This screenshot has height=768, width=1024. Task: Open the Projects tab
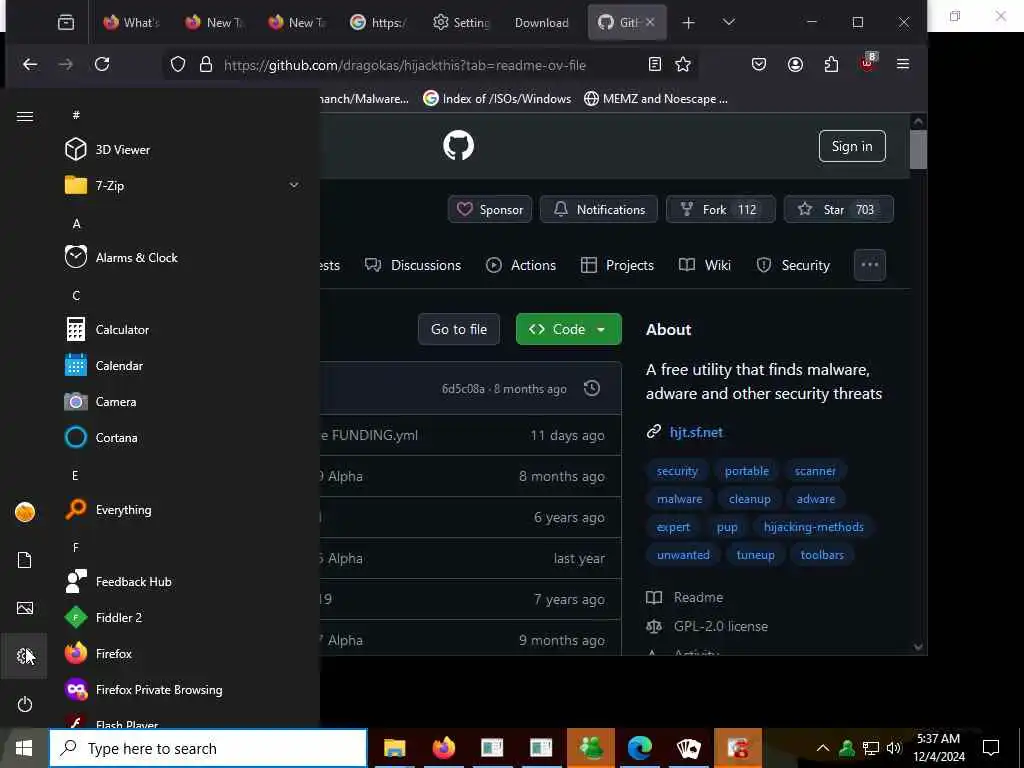pyautogui.click(x=617, y=265)
